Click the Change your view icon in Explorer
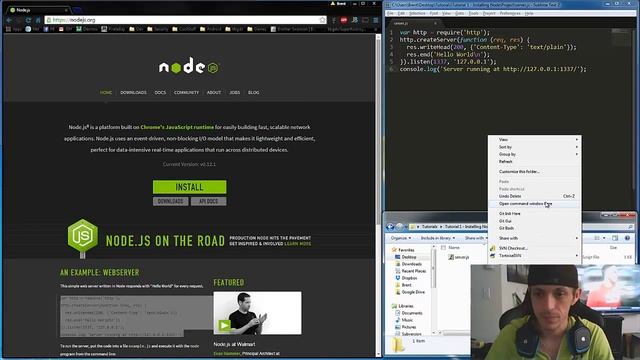 coord(597,238)
